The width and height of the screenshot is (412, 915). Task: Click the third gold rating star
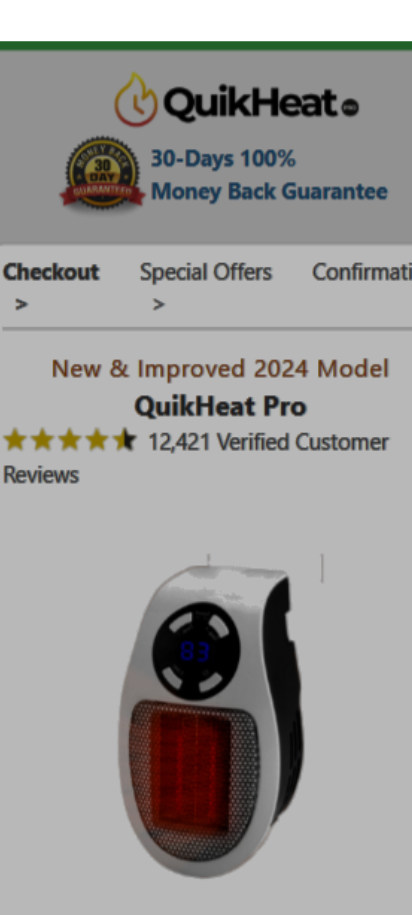tap(69, 441)
